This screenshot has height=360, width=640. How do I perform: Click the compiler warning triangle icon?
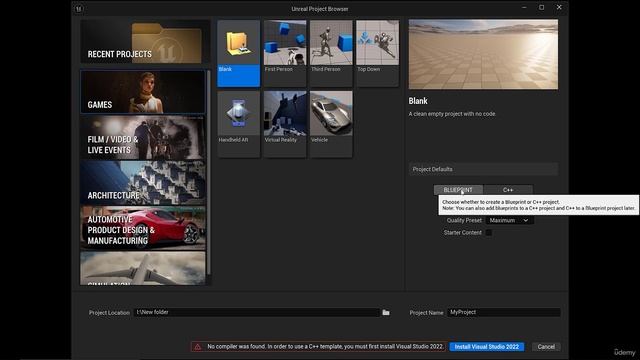click(x=198, y=347)
